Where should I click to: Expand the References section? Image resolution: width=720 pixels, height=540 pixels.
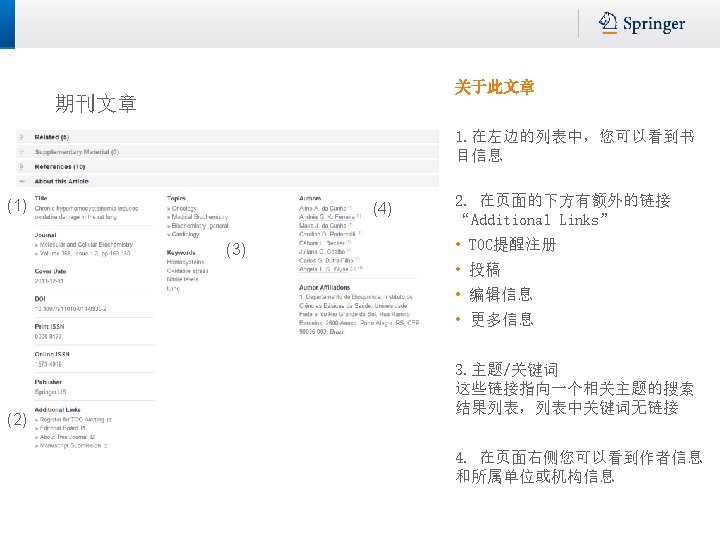coord(227,166)
